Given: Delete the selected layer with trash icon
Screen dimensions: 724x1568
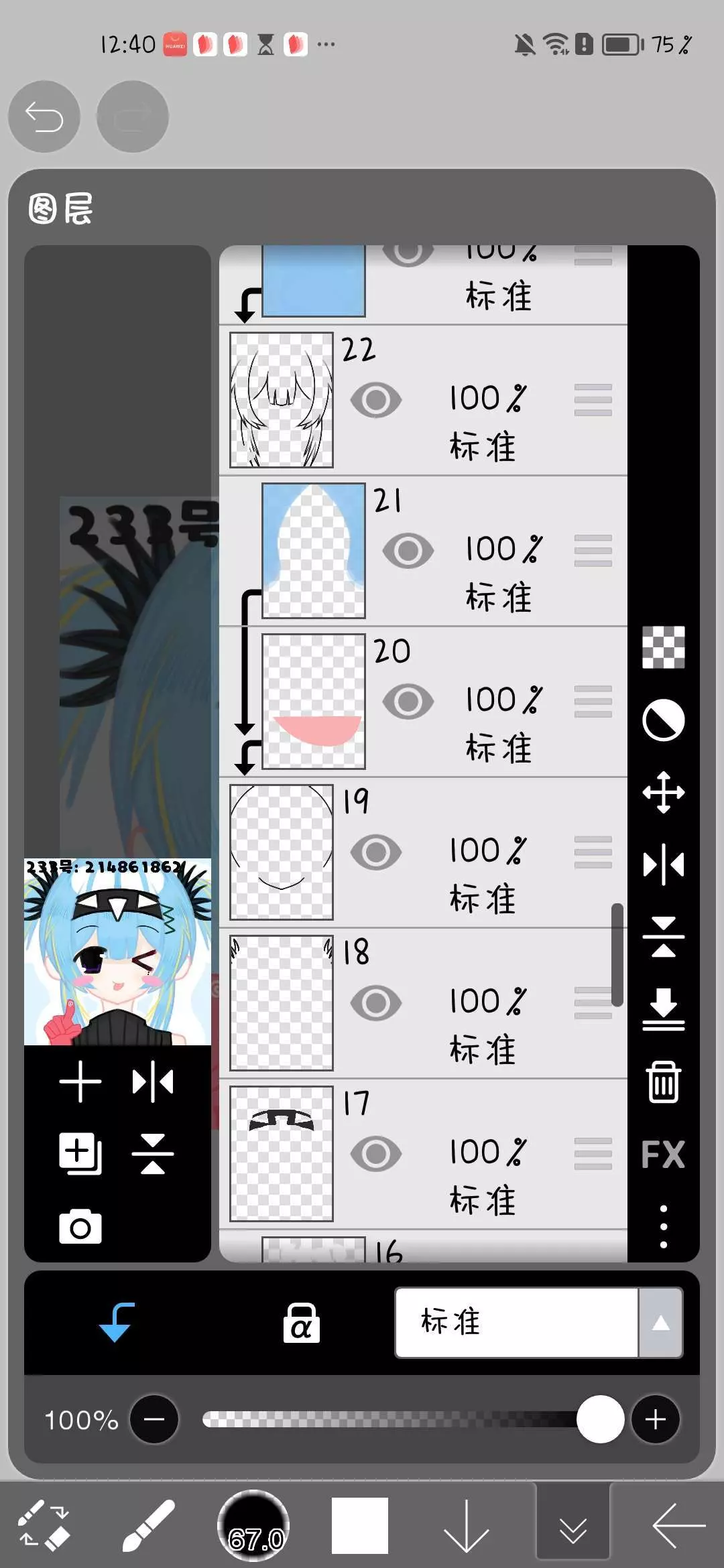Looking at the screenshot, I should [x=663, y=1082].
